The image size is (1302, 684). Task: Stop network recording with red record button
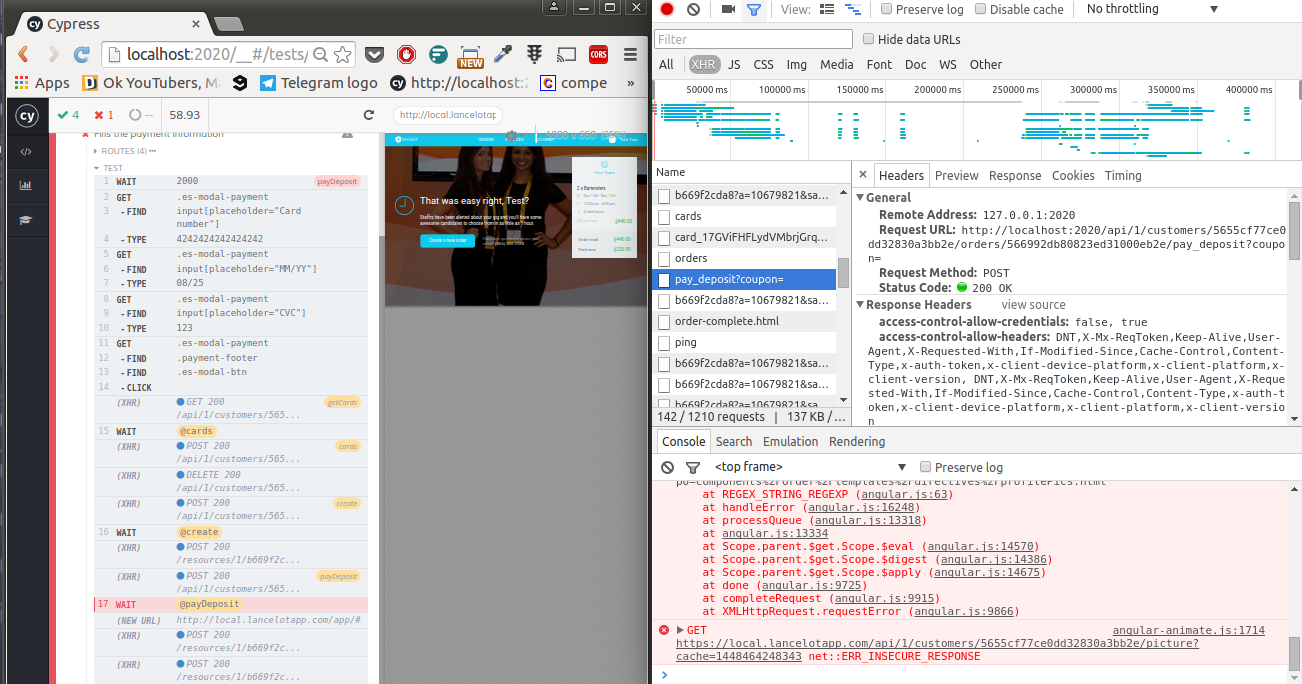point(667,9)
